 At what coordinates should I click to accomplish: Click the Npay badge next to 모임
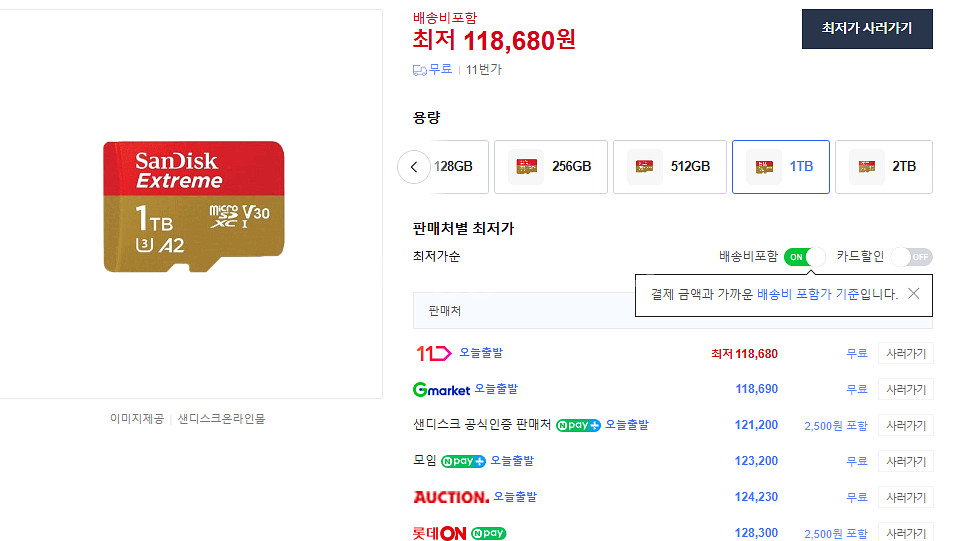(x=463, y=461)
